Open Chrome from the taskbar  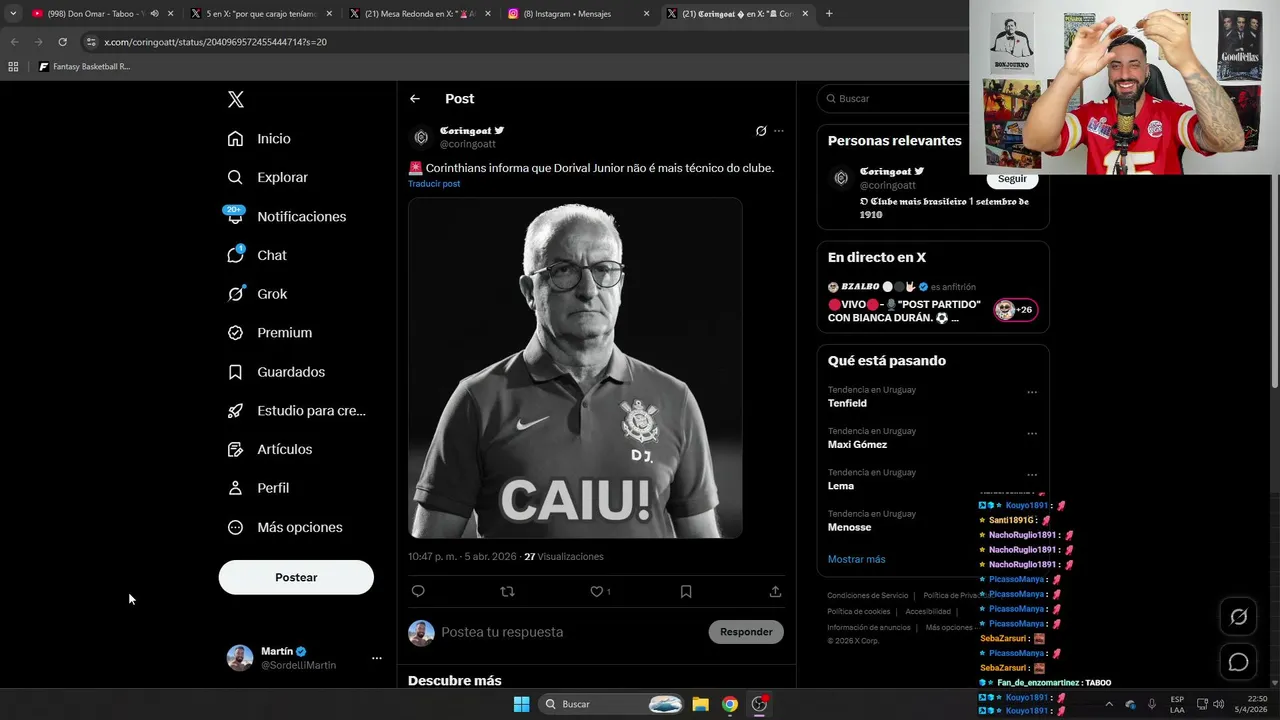730,704
